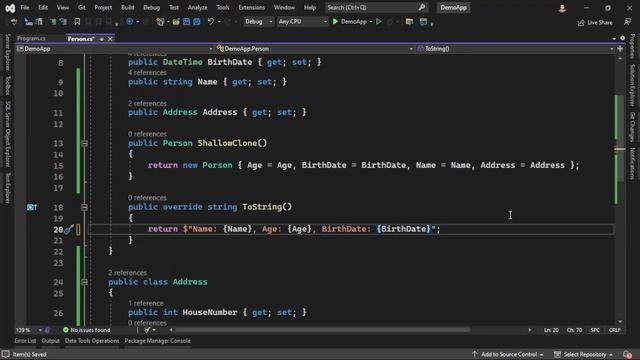Open the Any CPU platform dropdown

pyautogui.click(x=302, y=22)
